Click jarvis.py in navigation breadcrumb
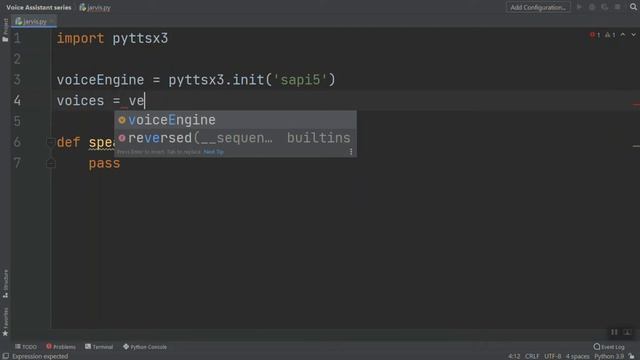Viewport: 640px width, 360px height. pyautogui.click(x=95, y=7)
